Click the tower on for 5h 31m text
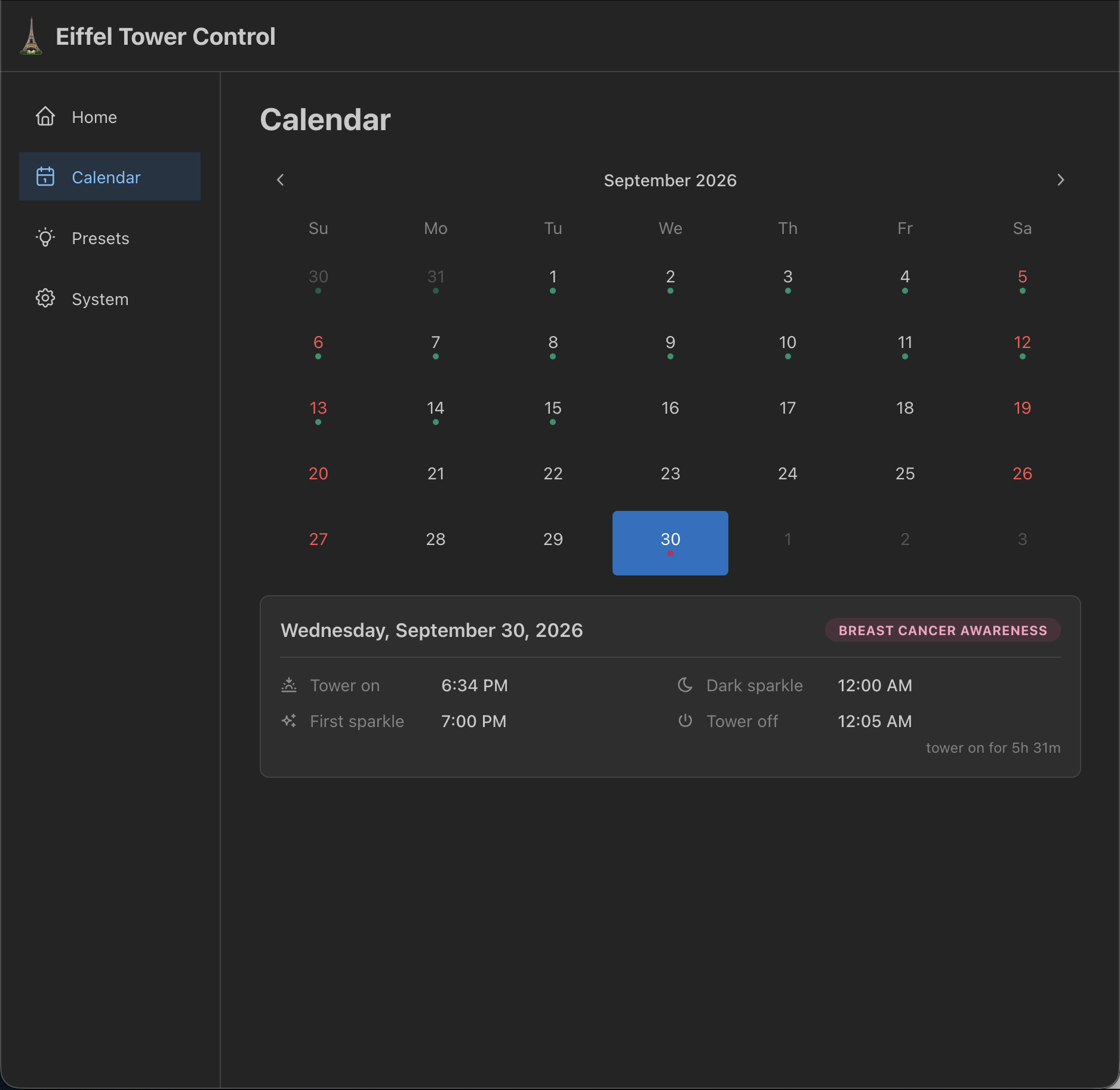The width and height of the screenshot is (1120, 1090). pyautogui.click(x=993, y=748)
